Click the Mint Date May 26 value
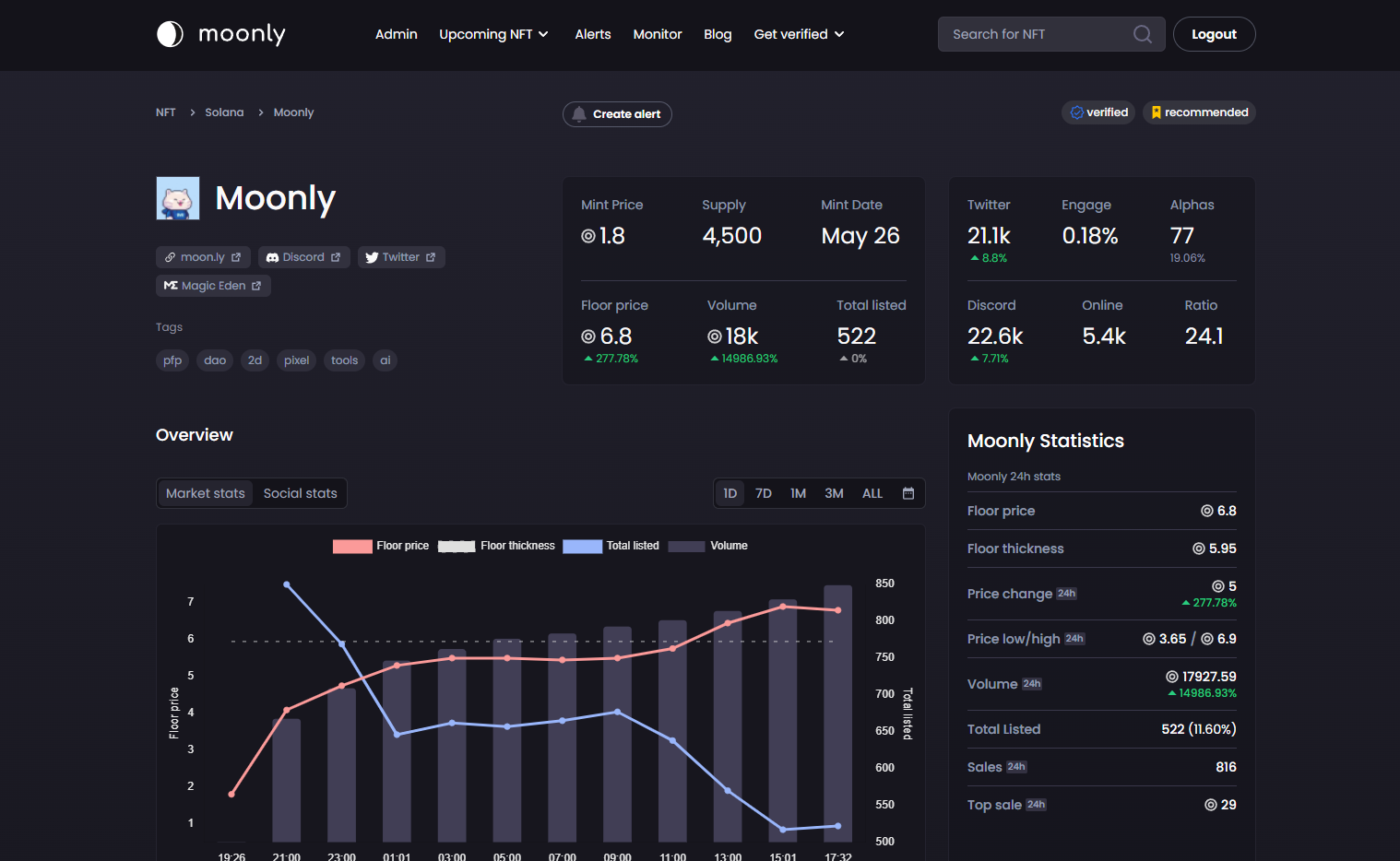The image size is (1400, 861). (x=860, y=236)
